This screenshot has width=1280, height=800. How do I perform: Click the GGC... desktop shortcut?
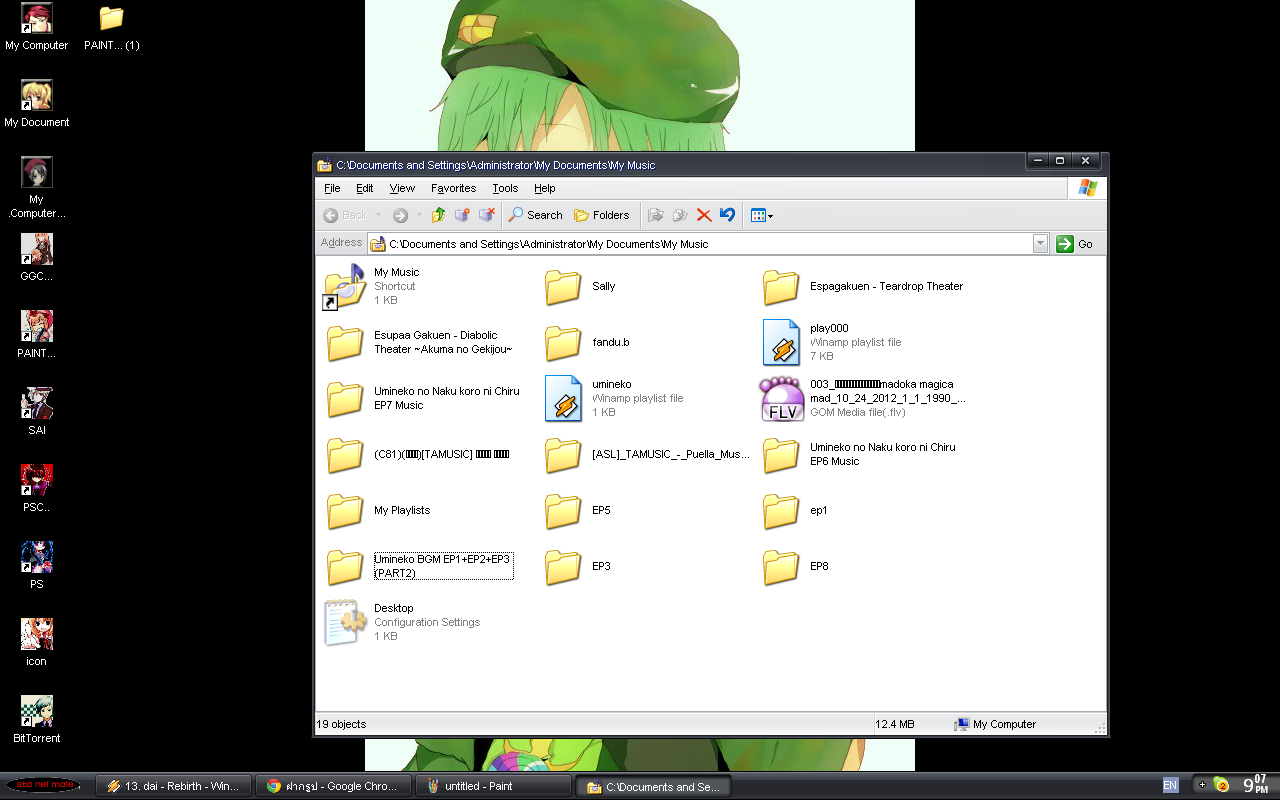point(37,250)
